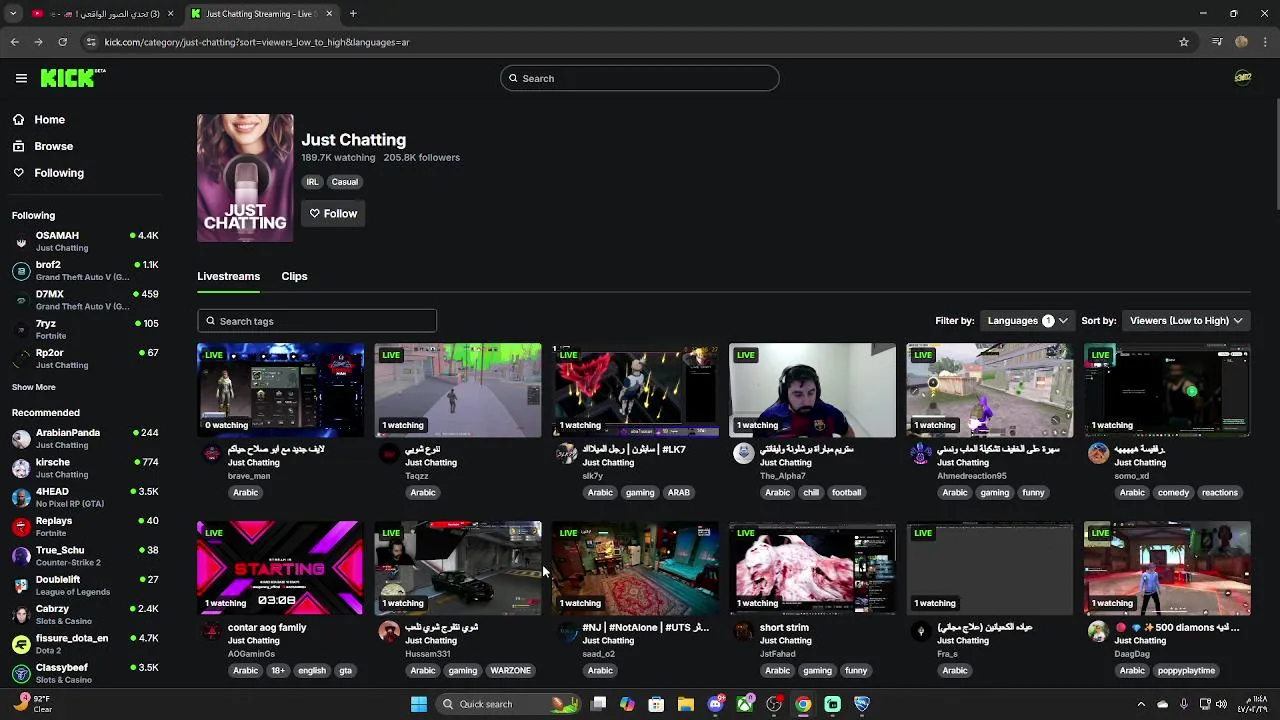Image resolution: width=1280 pixels, height=720 pixels.
Task: Select reactions tag on somo_xd stream
Action: pos(1220,492)
